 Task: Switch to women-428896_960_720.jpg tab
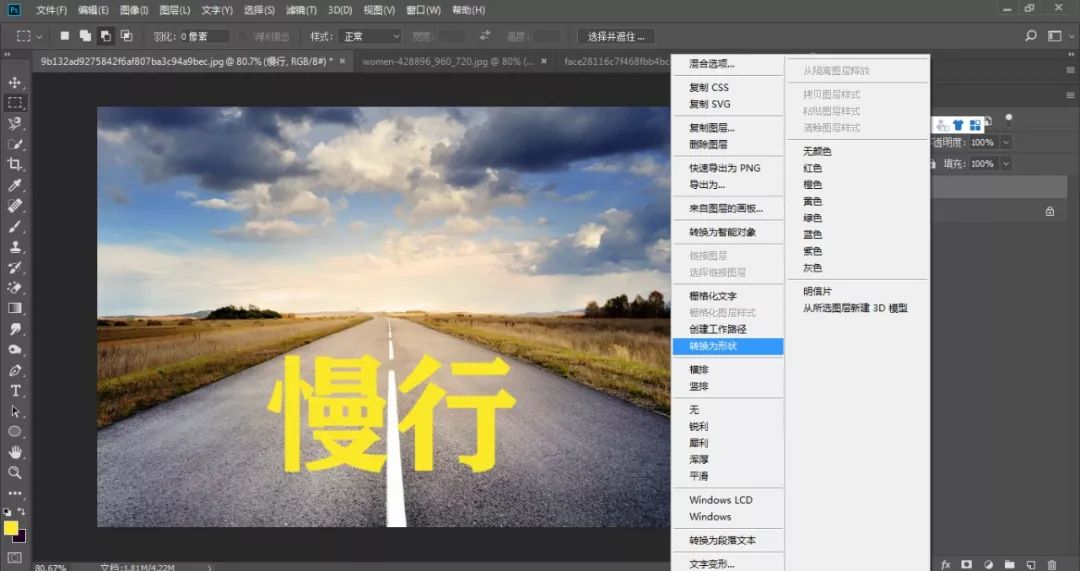(x=448, y=61)
